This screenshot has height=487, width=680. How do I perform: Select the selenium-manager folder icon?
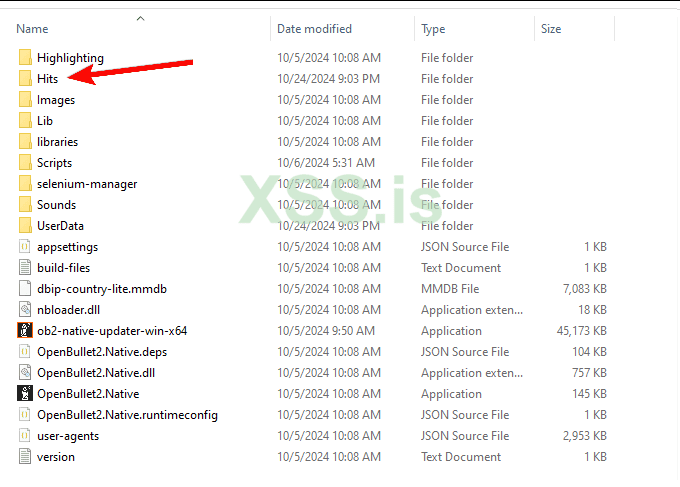(x=25, y=183)
